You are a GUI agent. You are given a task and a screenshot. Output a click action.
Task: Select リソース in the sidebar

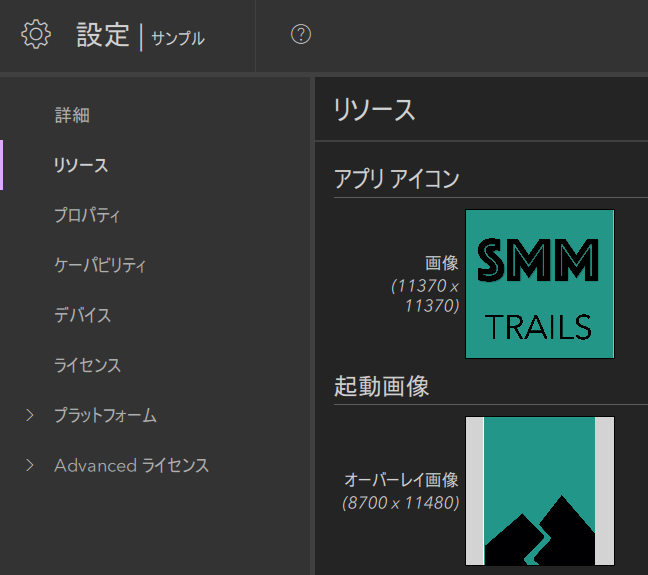click(81, 165)
